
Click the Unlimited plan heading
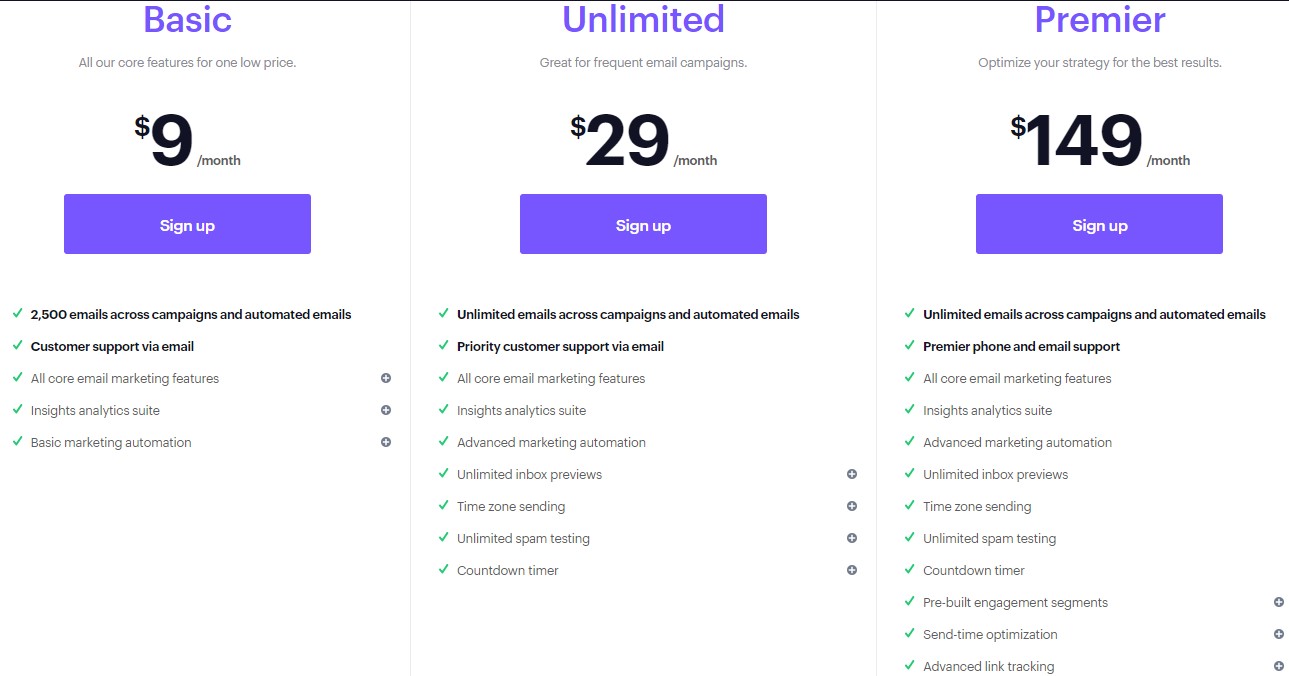coord(643,19)
